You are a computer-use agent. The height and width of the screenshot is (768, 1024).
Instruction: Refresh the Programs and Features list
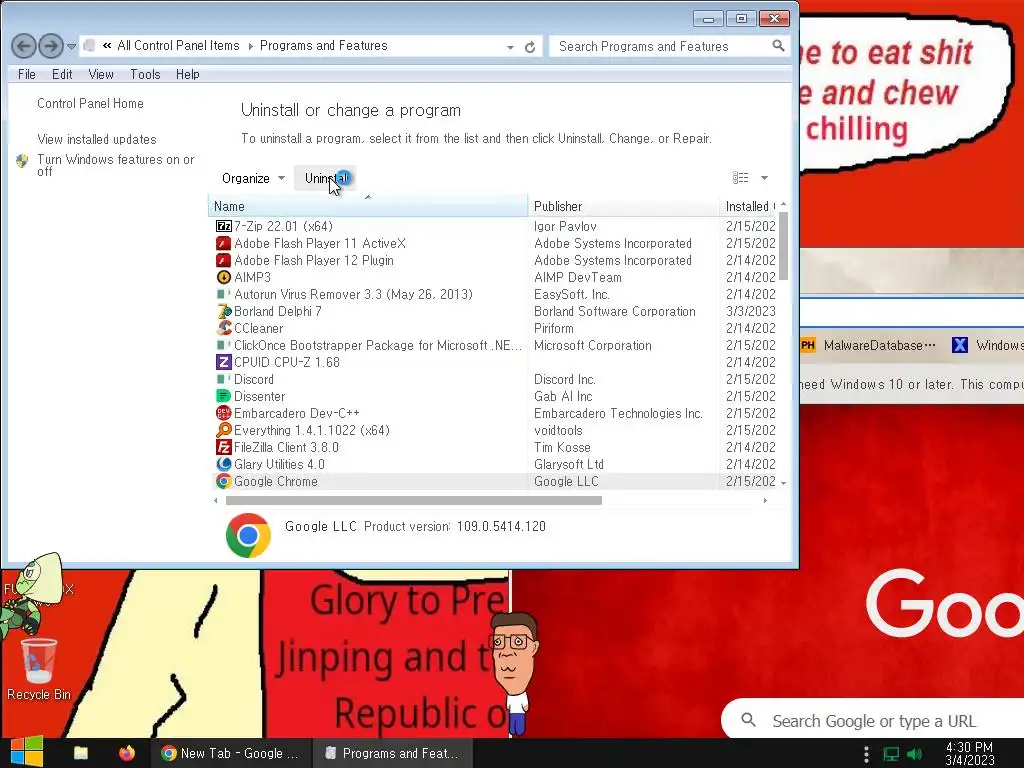(x=530, y=47)
